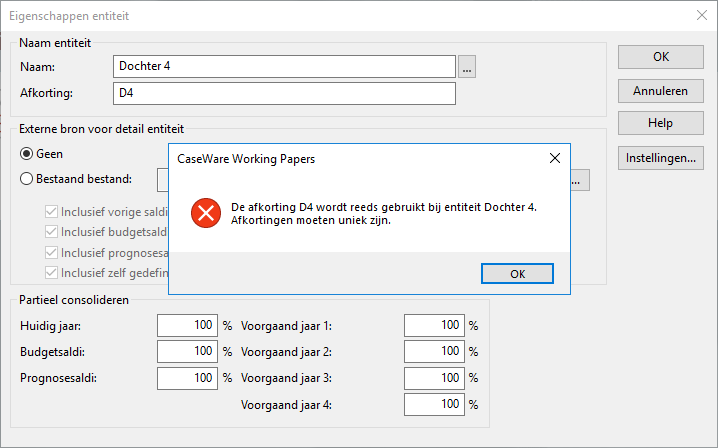Click the main OK button of Eigenschappen entiteit

[x=660, y=57]
